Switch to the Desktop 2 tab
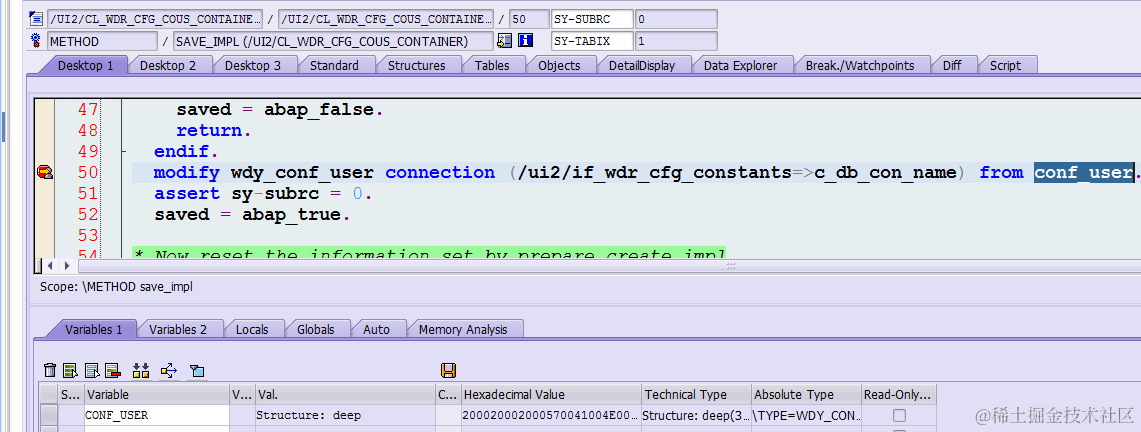This screenshot has height=432, width=1141. pos(168,65)
